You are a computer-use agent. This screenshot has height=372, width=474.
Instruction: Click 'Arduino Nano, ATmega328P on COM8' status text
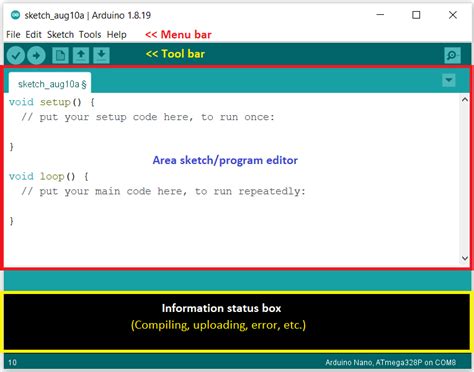click(x=390, y=363)
